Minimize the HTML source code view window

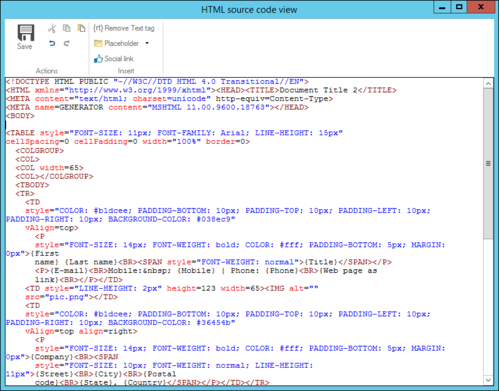click(x=442, y=7)
